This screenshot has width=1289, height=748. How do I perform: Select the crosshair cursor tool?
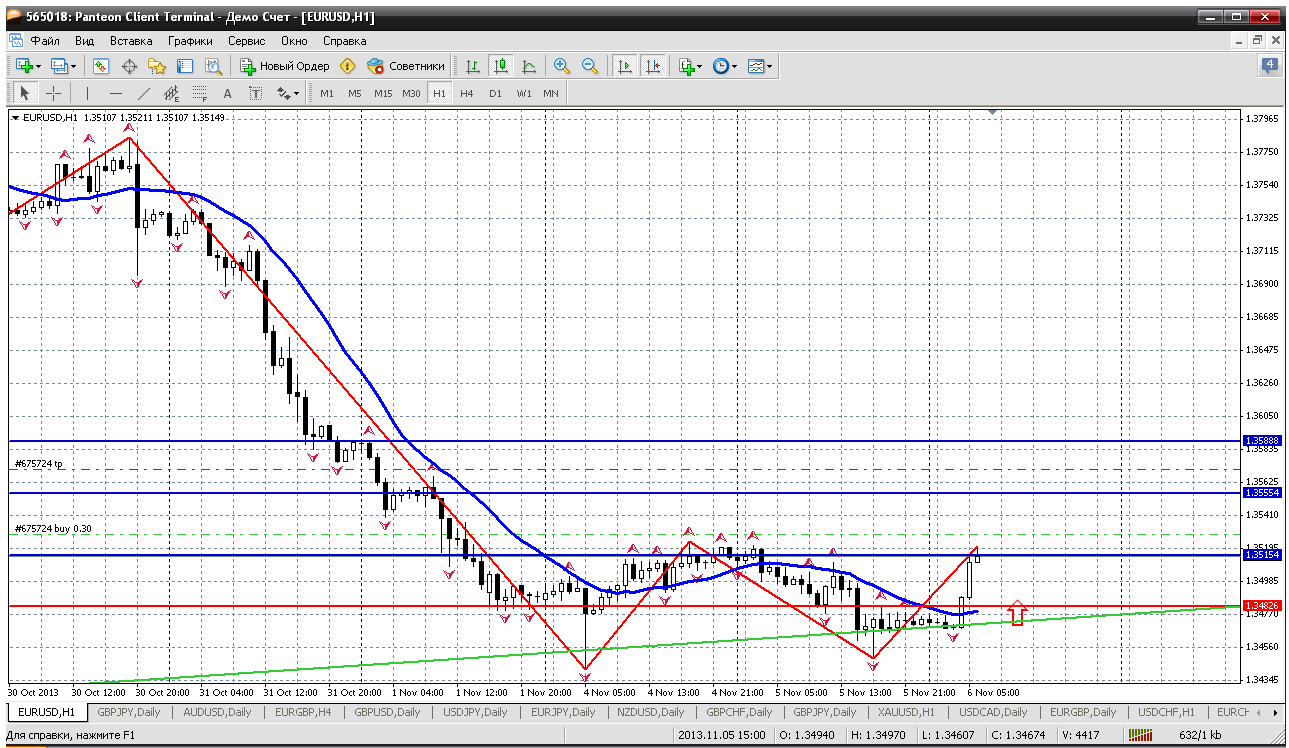coord(53,93)
